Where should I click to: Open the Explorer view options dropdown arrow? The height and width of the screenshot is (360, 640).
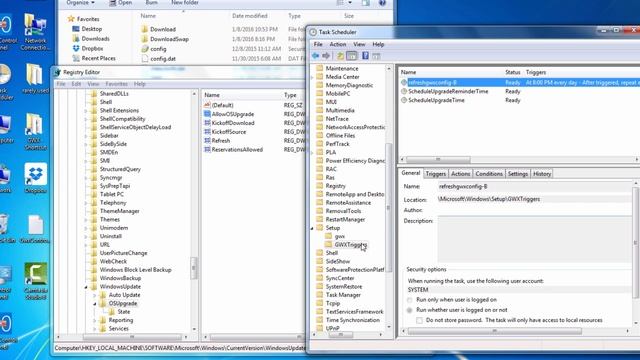[x=350, y=3]
